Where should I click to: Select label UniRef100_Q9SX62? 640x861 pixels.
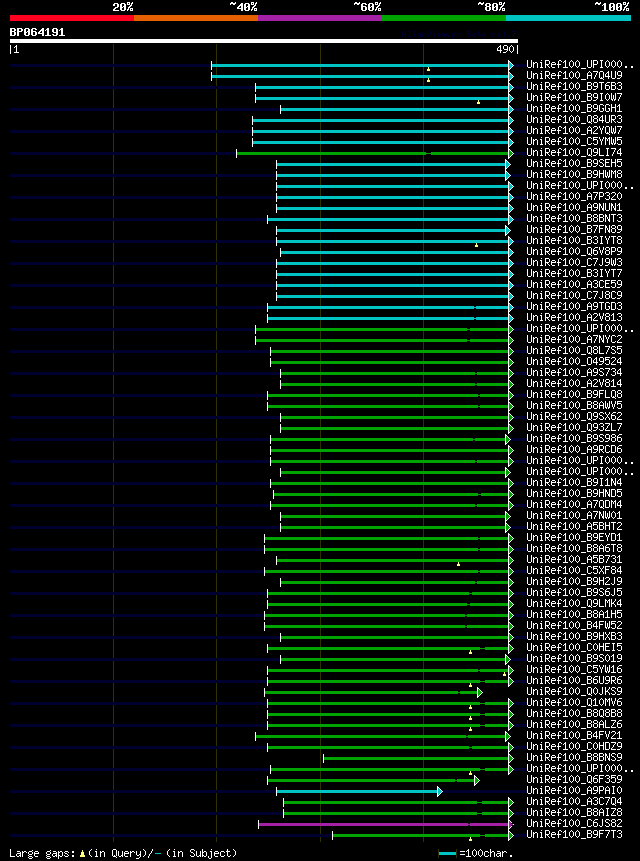(x=574, y=416)
